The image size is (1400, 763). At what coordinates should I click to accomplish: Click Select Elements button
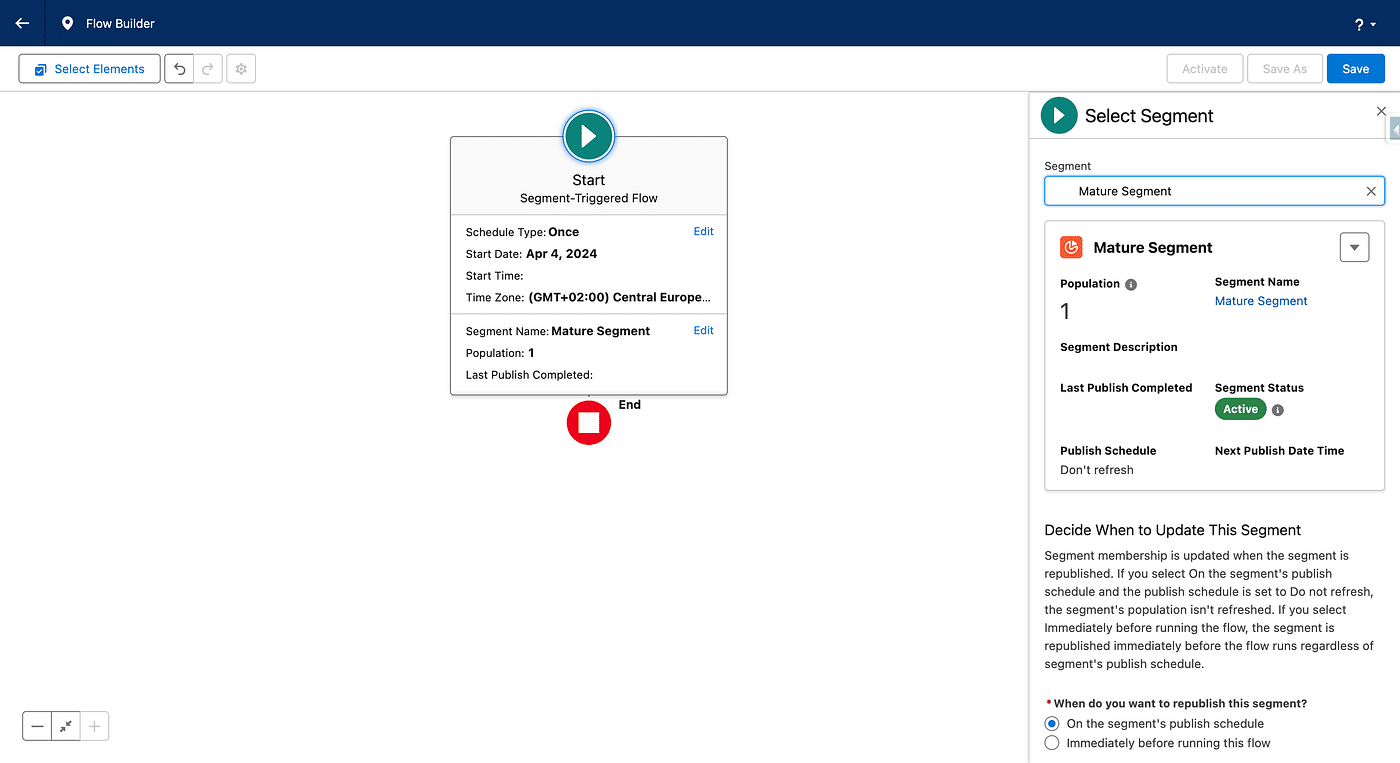(x=89, y=69)
